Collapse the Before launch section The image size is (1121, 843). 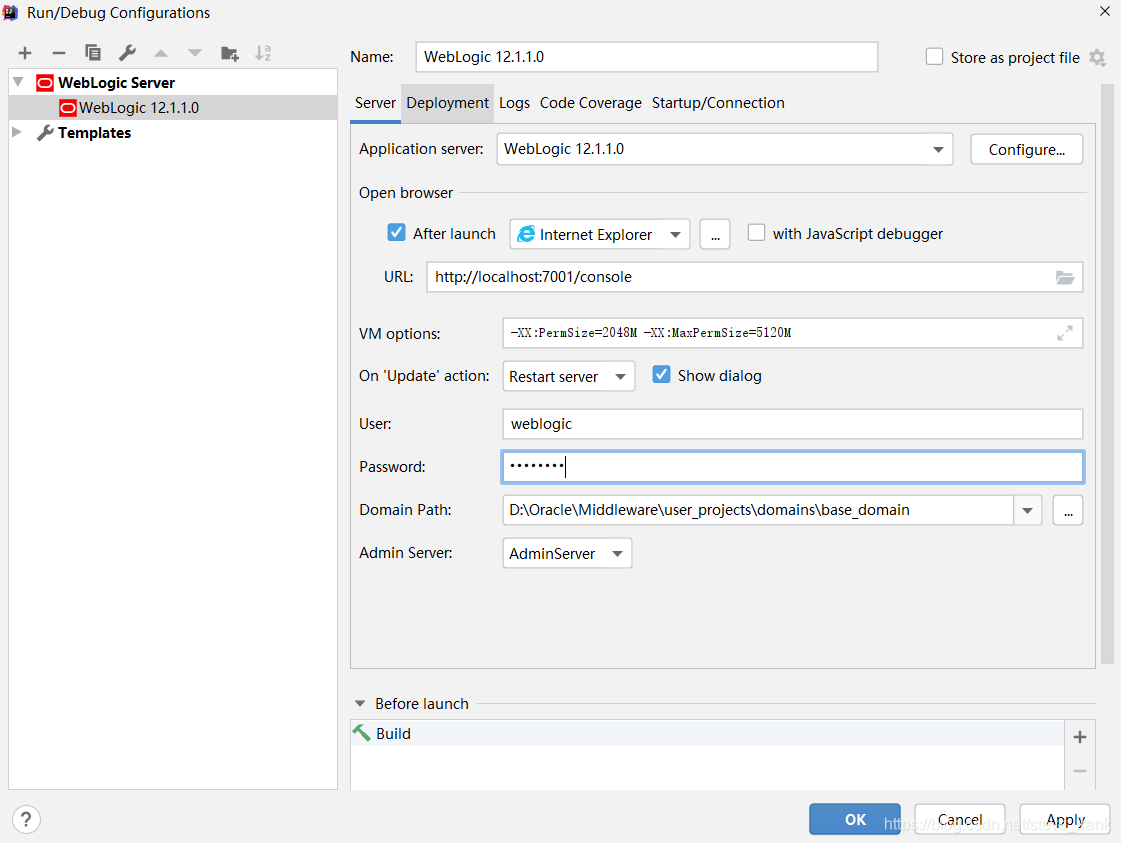360,704
